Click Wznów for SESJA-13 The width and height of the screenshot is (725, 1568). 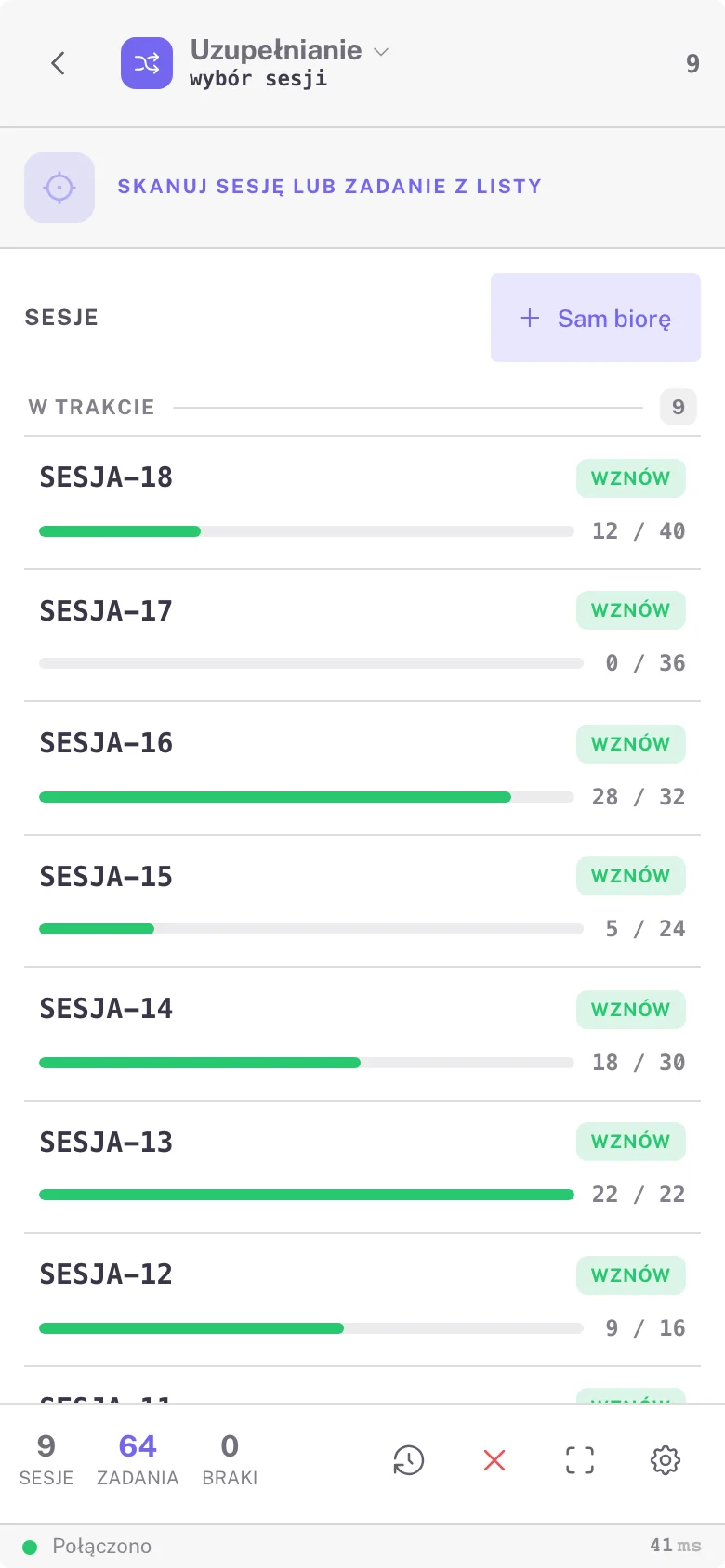tap(631, 1142)
